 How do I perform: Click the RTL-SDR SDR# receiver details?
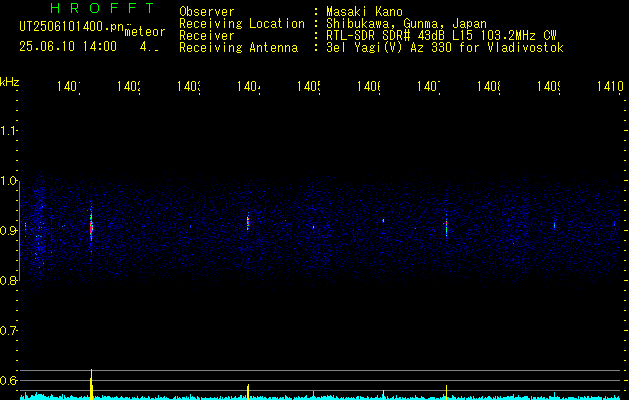click(x=441, y=36)
